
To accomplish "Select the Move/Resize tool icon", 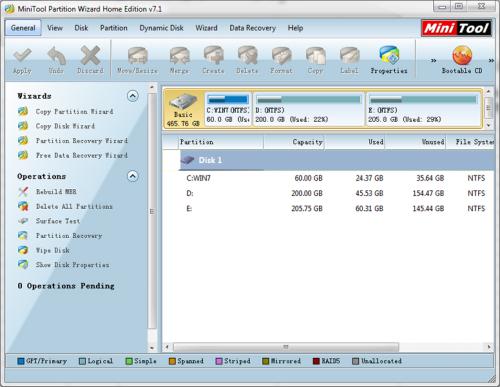I will coord(137,55).
